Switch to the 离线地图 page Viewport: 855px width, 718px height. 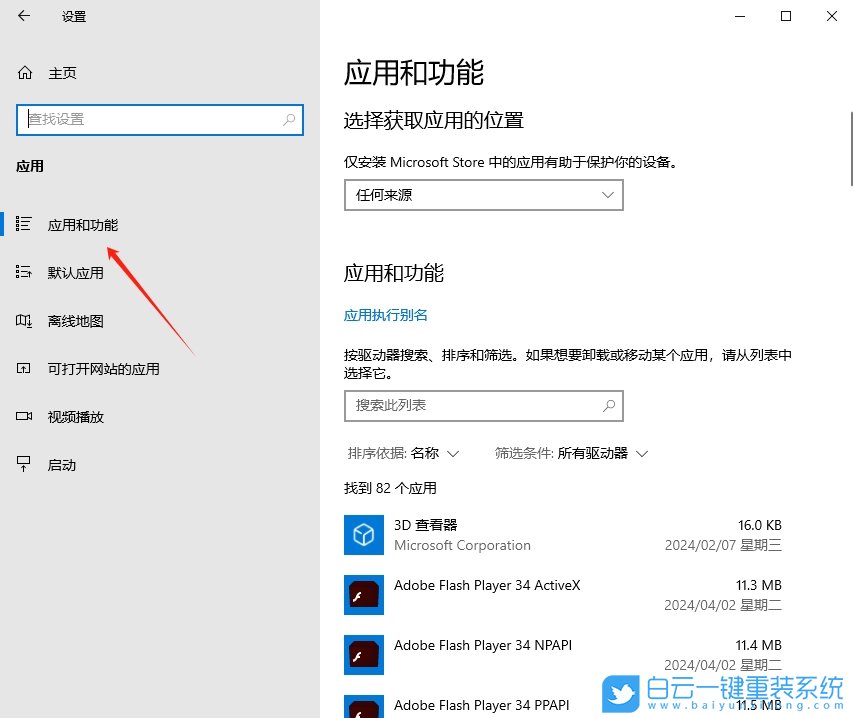point(74,320)
